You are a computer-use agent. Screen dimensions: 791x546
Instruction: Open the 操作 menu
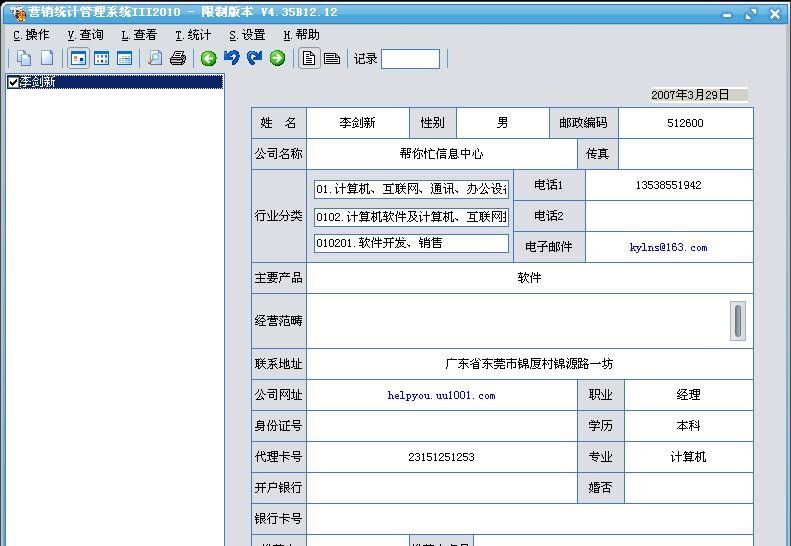click(31, 35)
